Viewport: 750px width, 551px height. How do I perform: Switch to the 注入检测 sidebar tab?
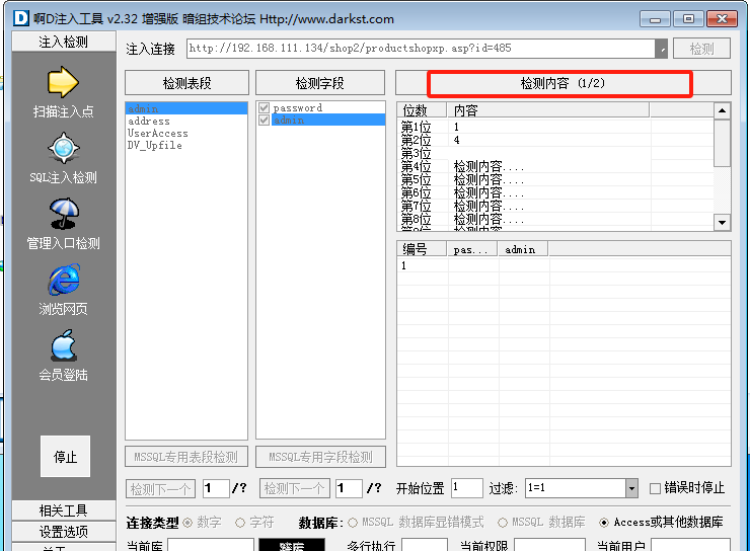point(64,42)
